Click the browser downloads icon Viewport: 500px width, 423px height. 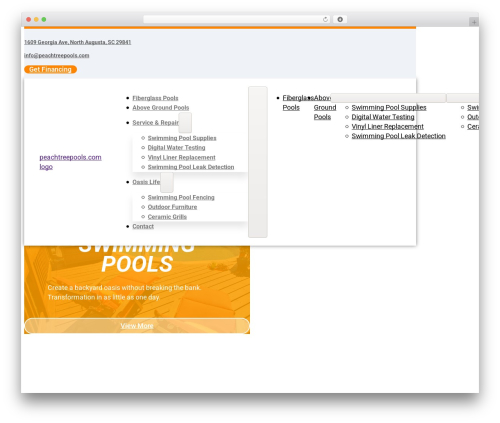click(340, 19)
